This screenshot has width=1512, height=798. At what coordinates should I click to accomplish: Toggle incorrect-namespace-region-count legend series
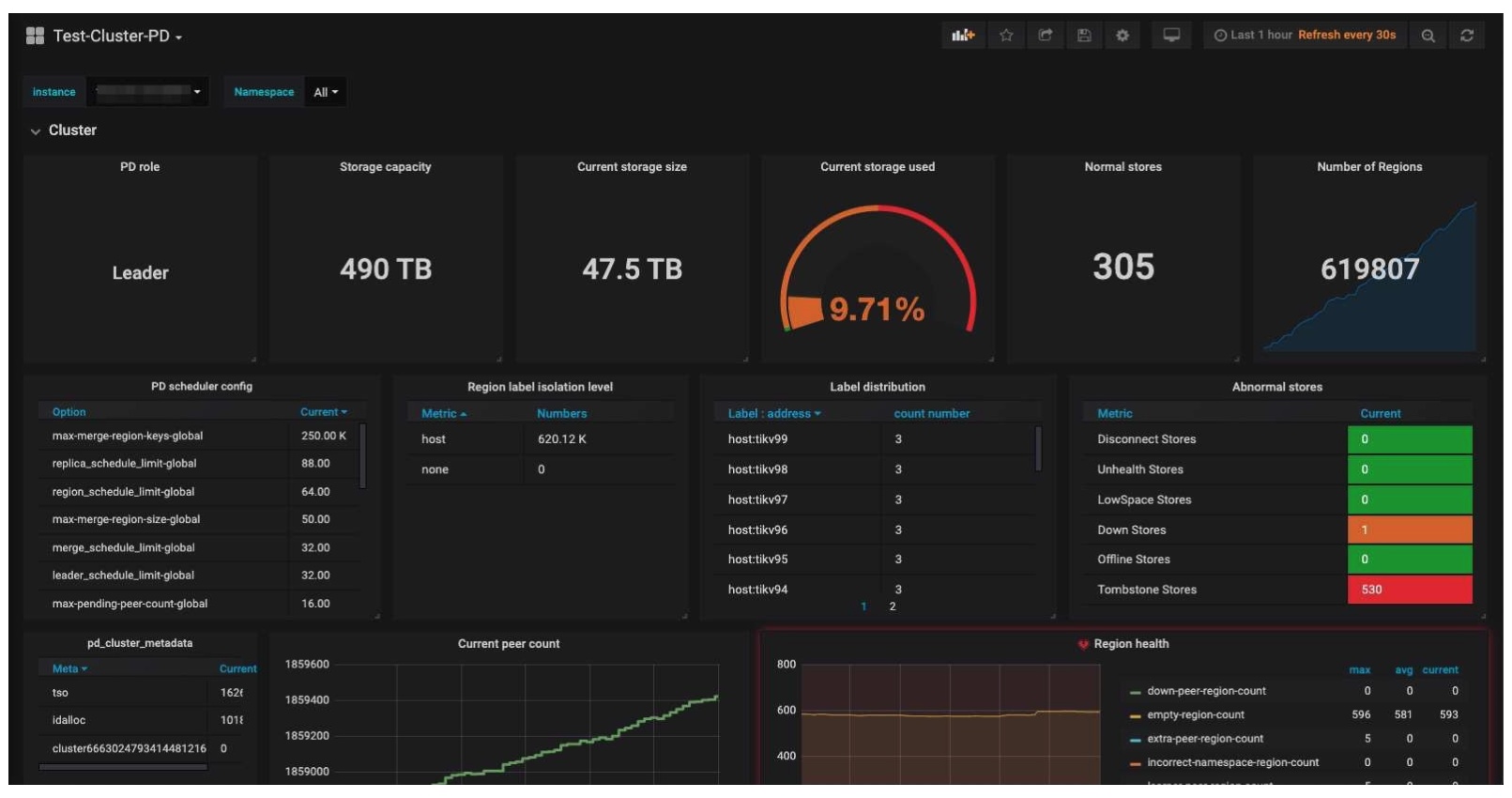(x=1232, y=762)
